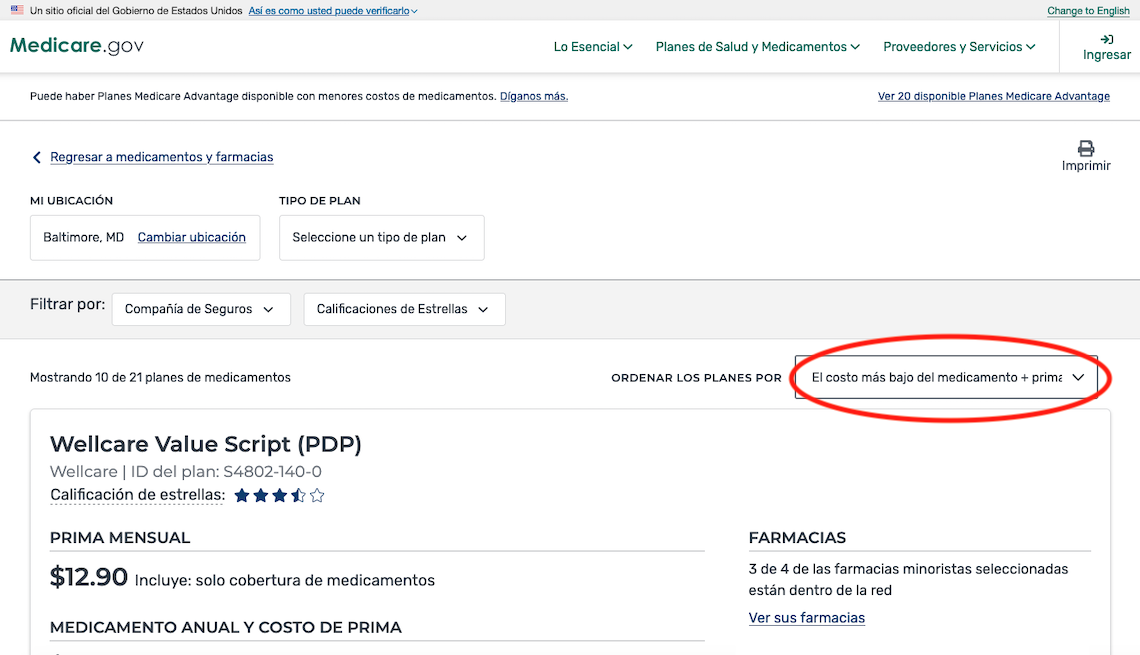Click the Change to English link

coord(1088,10)
